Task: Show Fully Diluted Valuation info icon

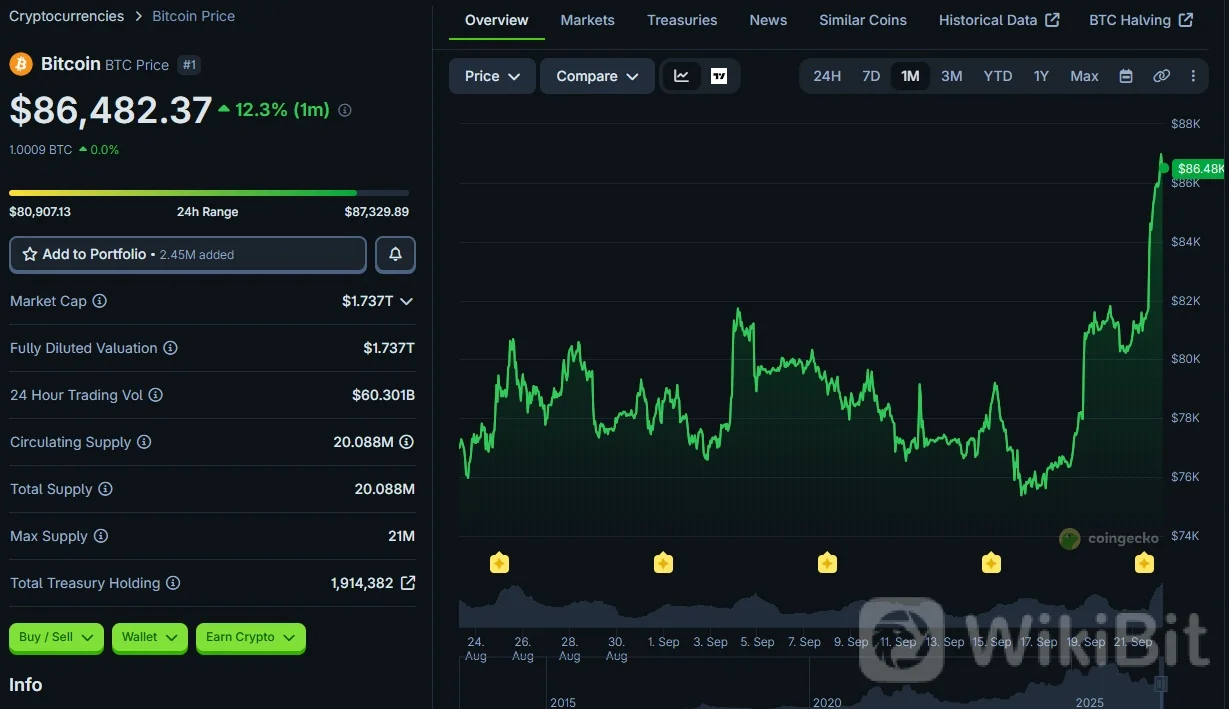Action: pyautogui.click(x=171, y=348)
